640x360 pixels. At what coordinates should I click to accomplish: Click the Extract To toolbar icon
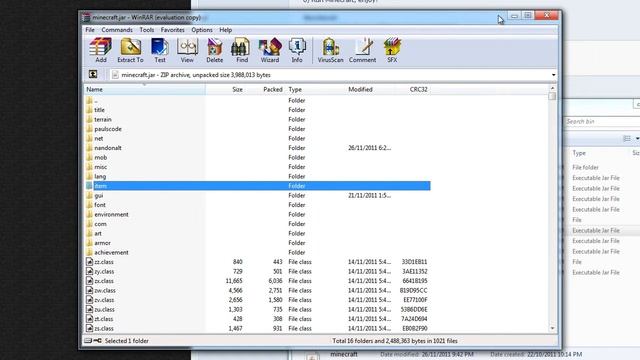coord(130,50)
